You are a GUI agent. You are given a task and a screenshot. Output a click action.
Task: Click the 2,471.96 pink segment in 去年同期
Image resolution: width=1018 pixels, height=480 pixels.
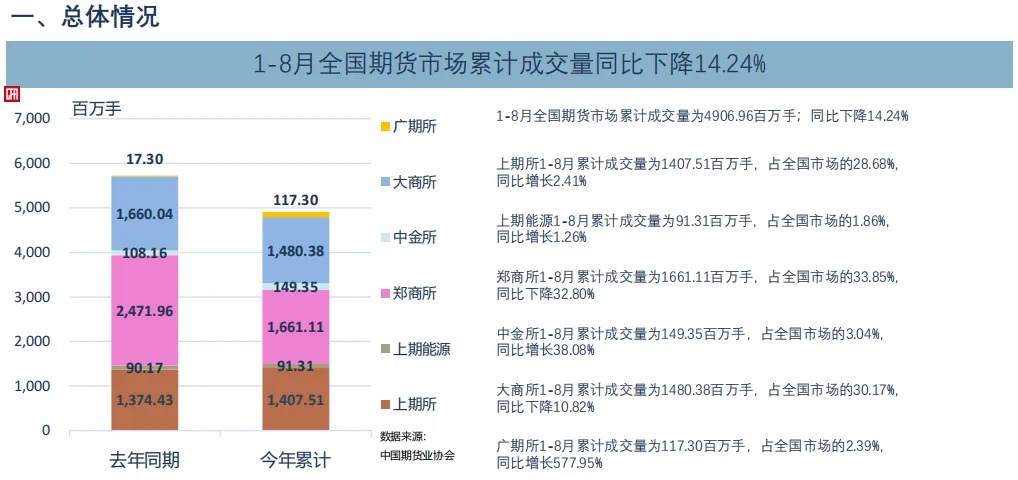pyautogui.click(x=145, y=310)
